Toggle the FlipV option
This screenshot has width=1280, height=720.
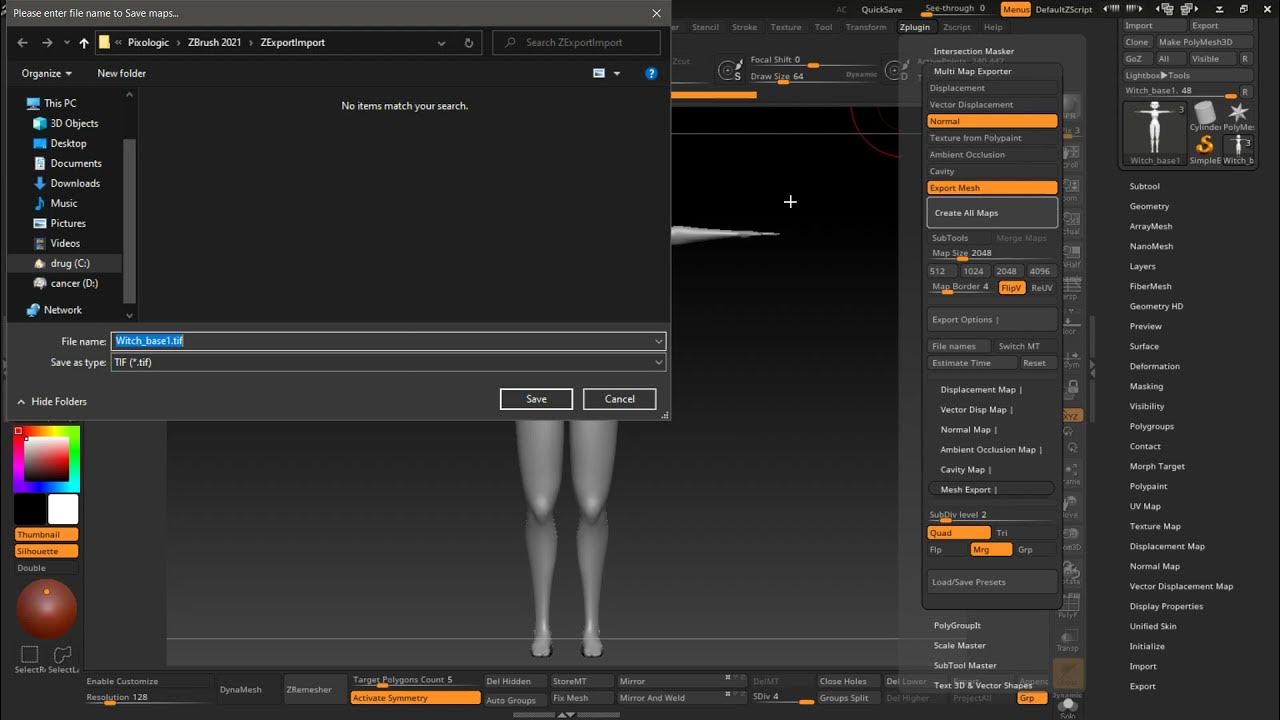(1011, 287)
